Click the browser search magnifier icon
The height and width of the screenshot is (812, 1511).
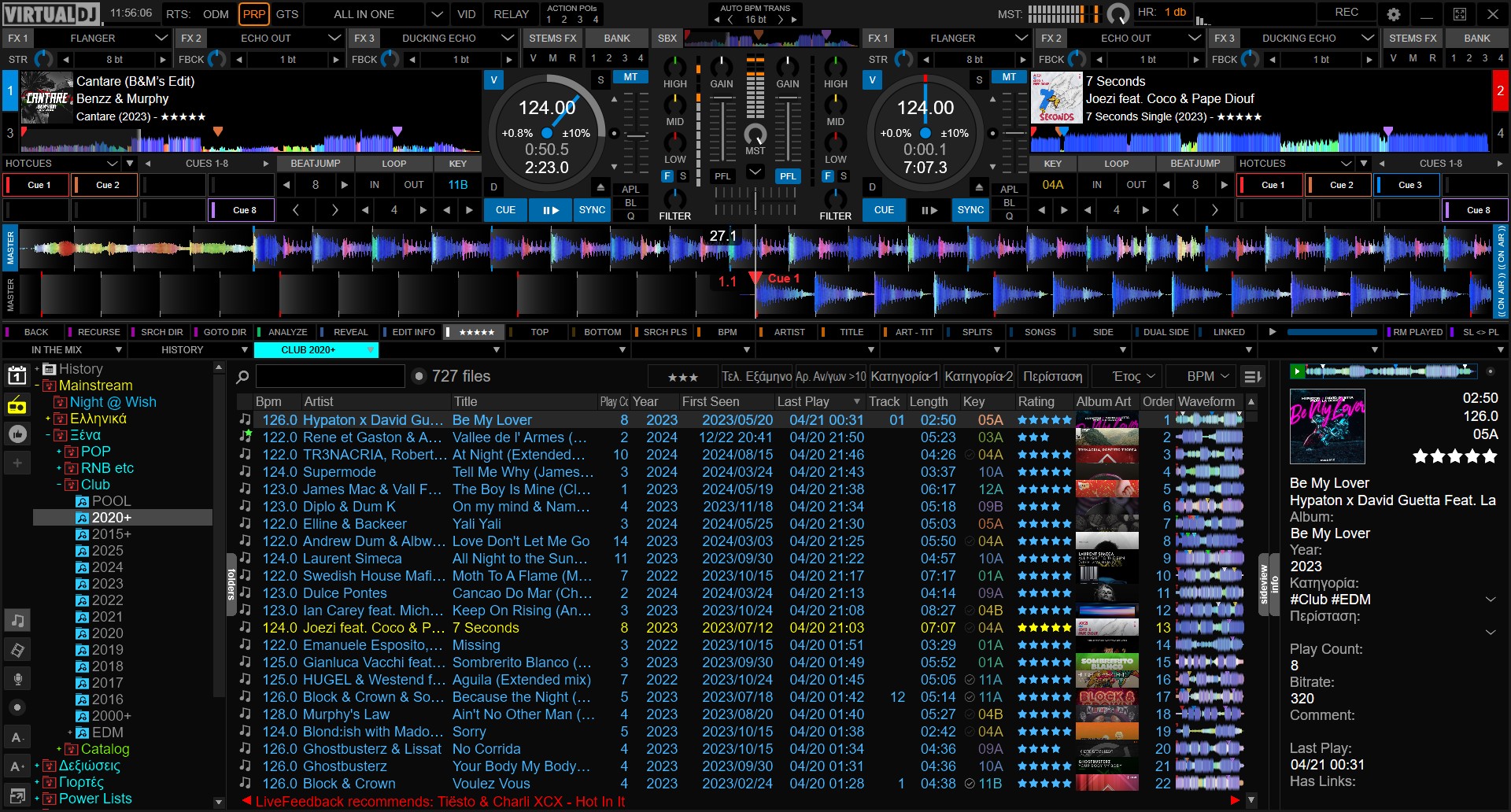tap(242, 377)
